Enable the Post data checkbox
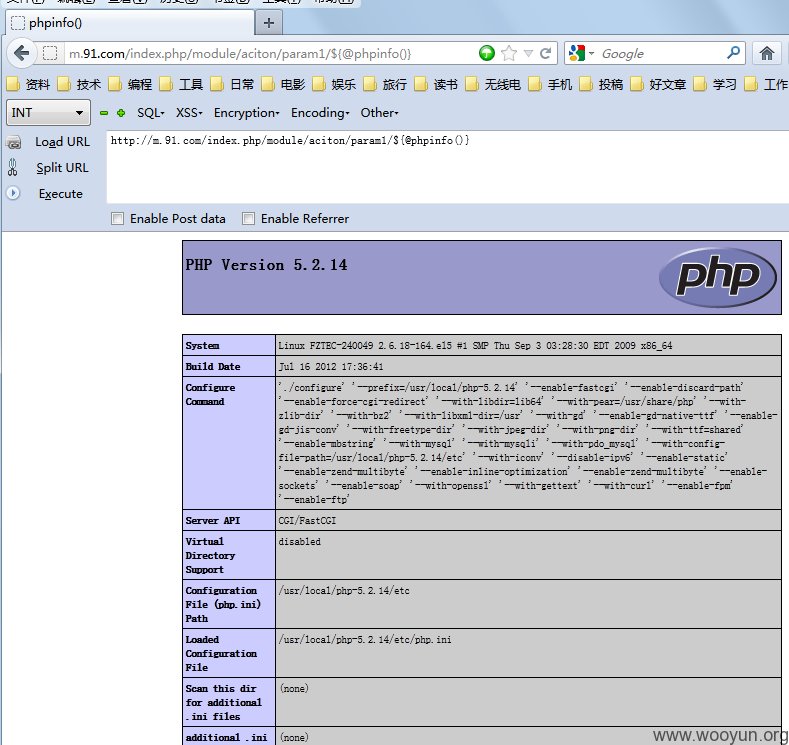 [x=117, y=218]
